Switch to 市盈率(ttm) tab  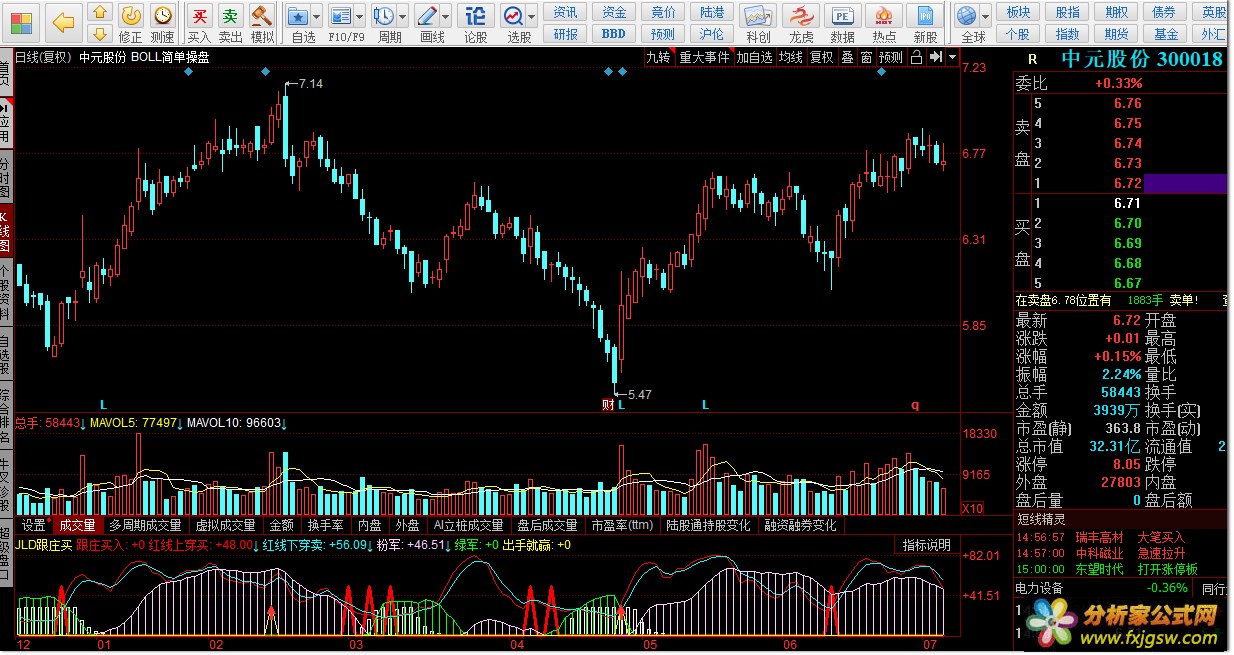[622, 525]
